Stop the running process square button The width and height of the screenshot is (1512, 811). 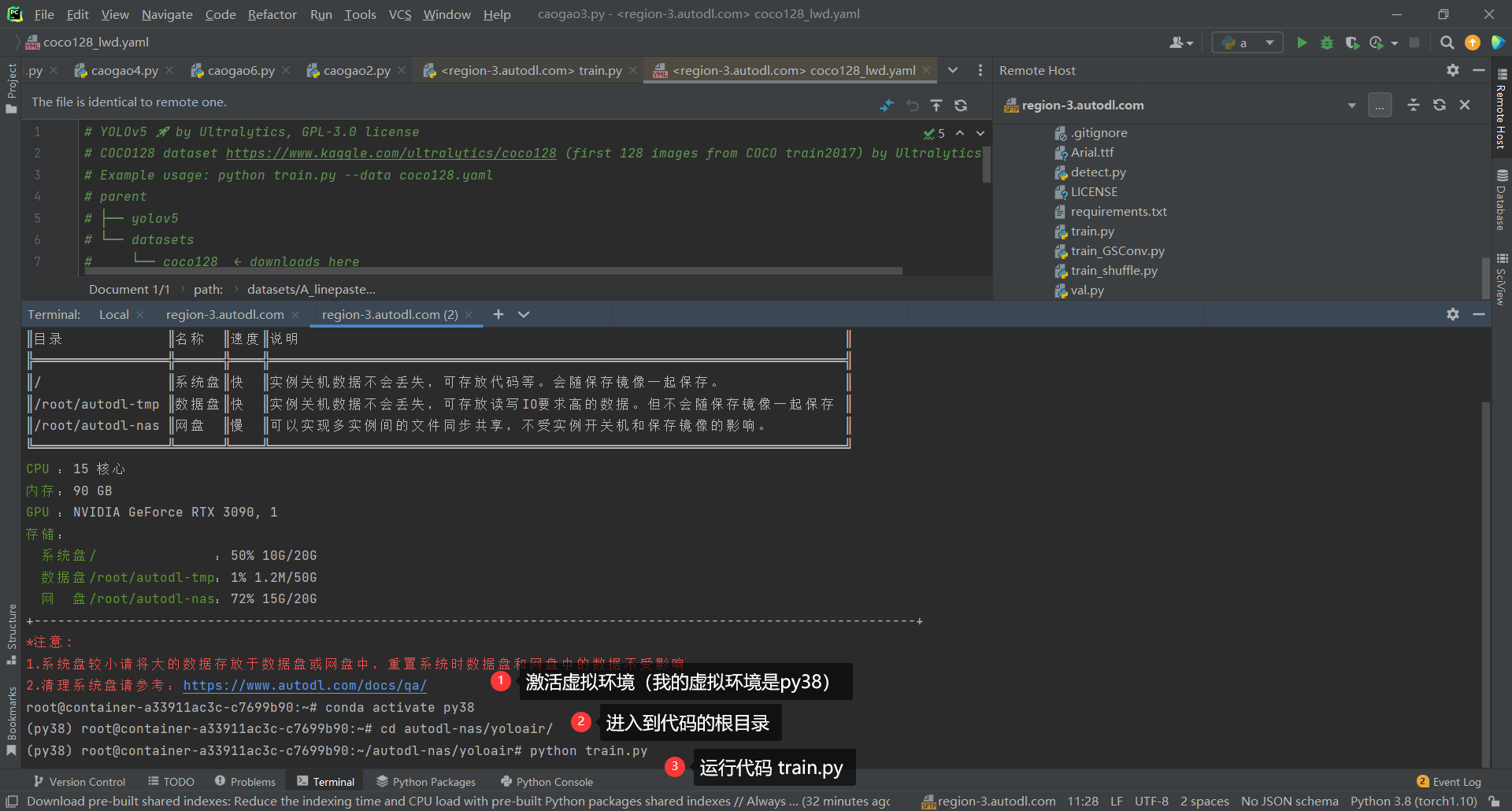tap(1414, 43)
